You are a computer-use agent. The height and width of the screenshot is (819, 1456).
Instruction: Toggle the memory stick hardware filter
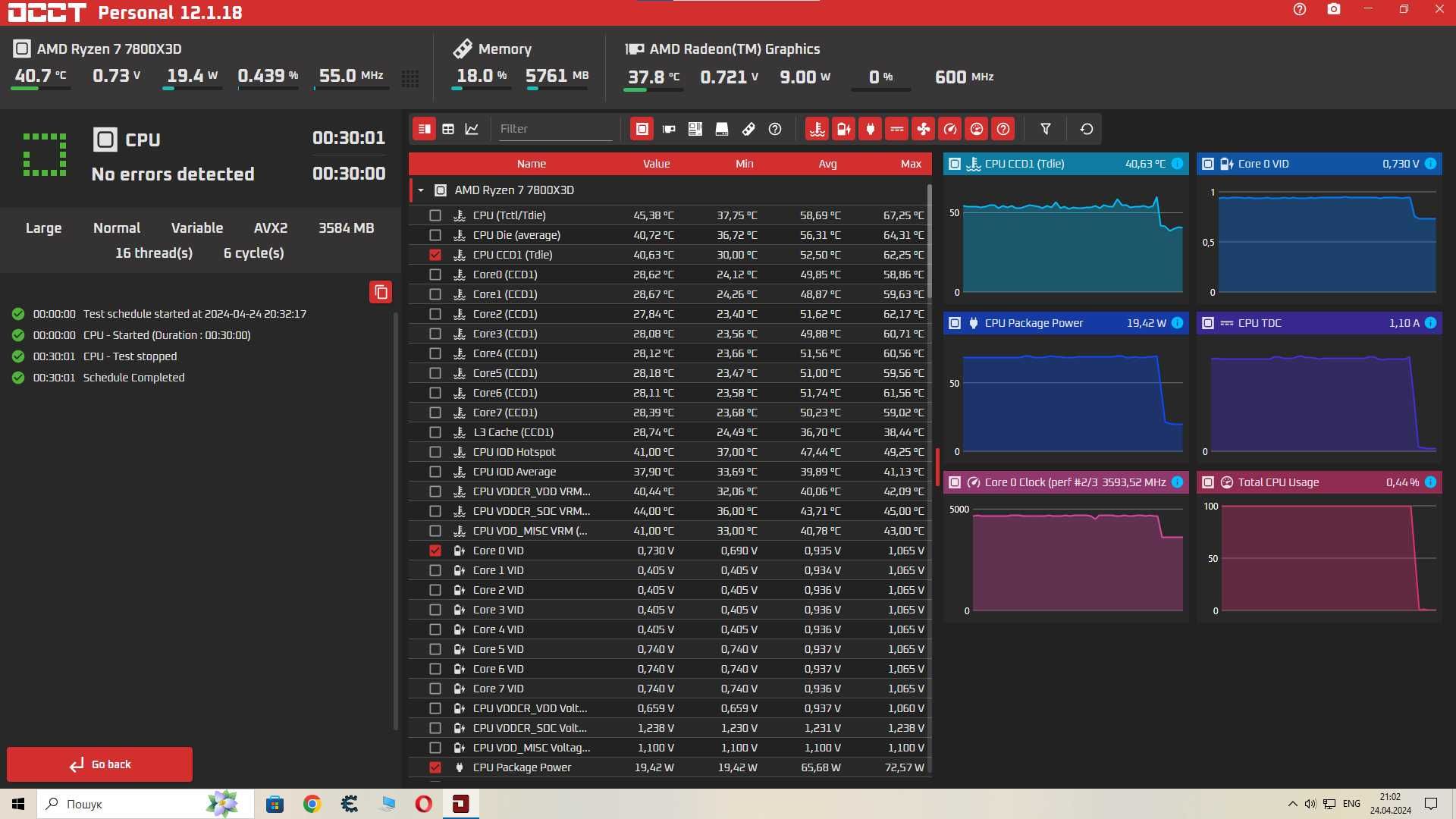[748, 129]
